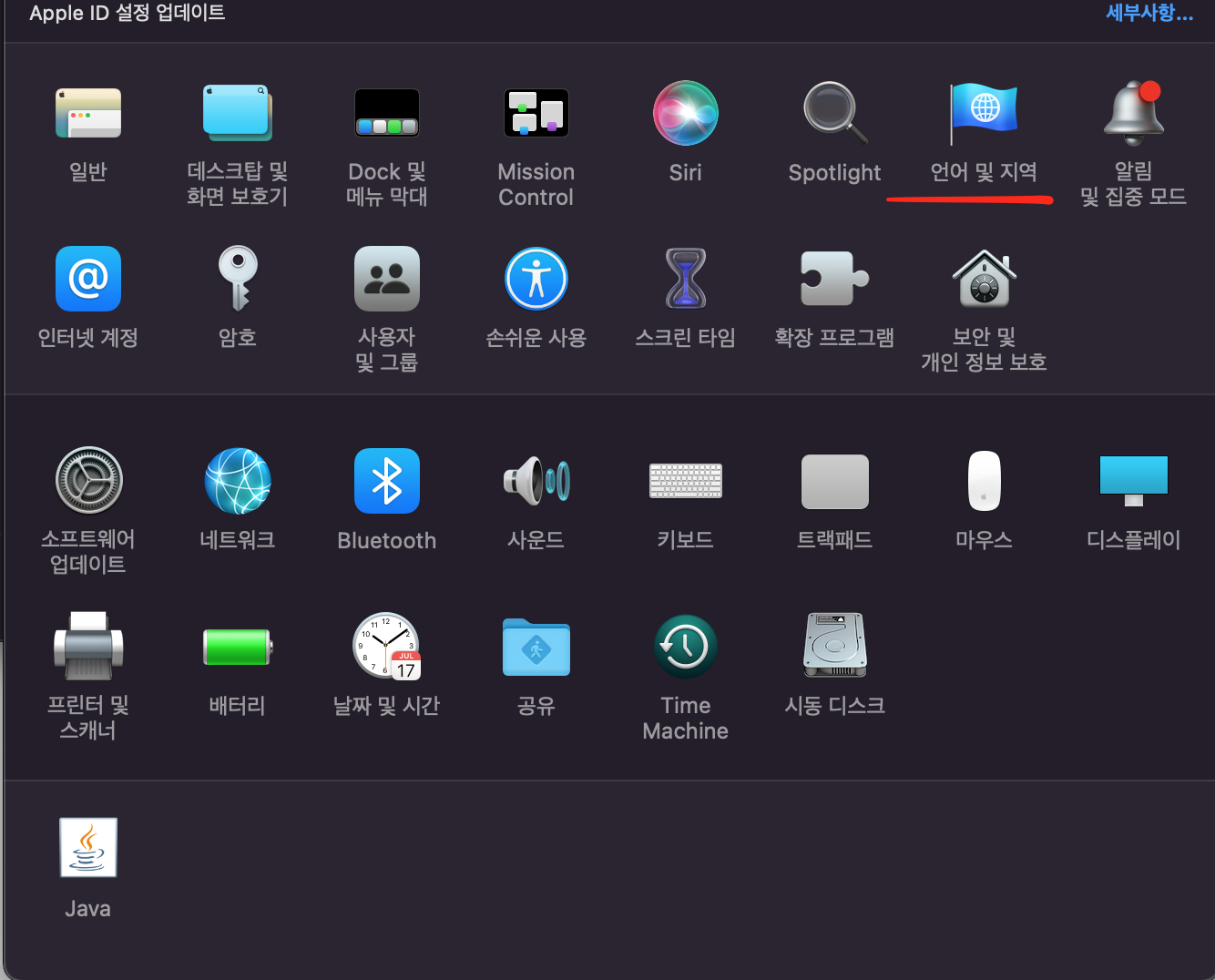Open 손쉬운 사용 accessibility icon
This screenshot has height=980, width=1215.
click(536, 279)
